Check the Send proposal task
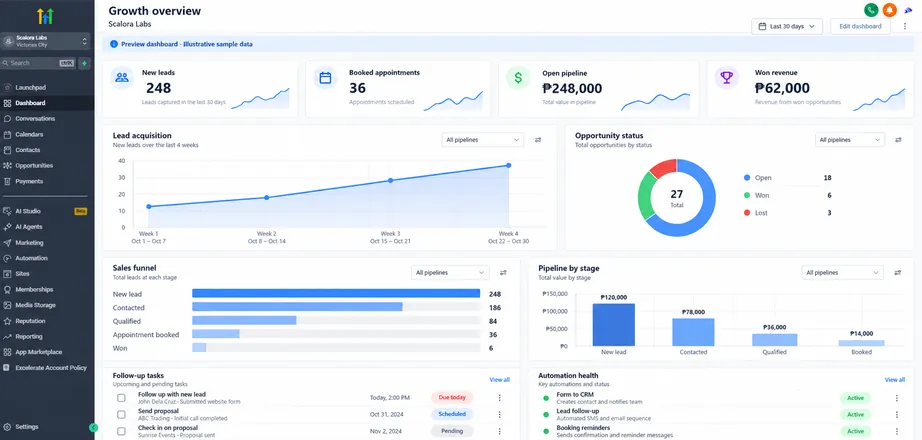Image resolution: width=922 pixels, height=440 pixels. click(121, 414)
